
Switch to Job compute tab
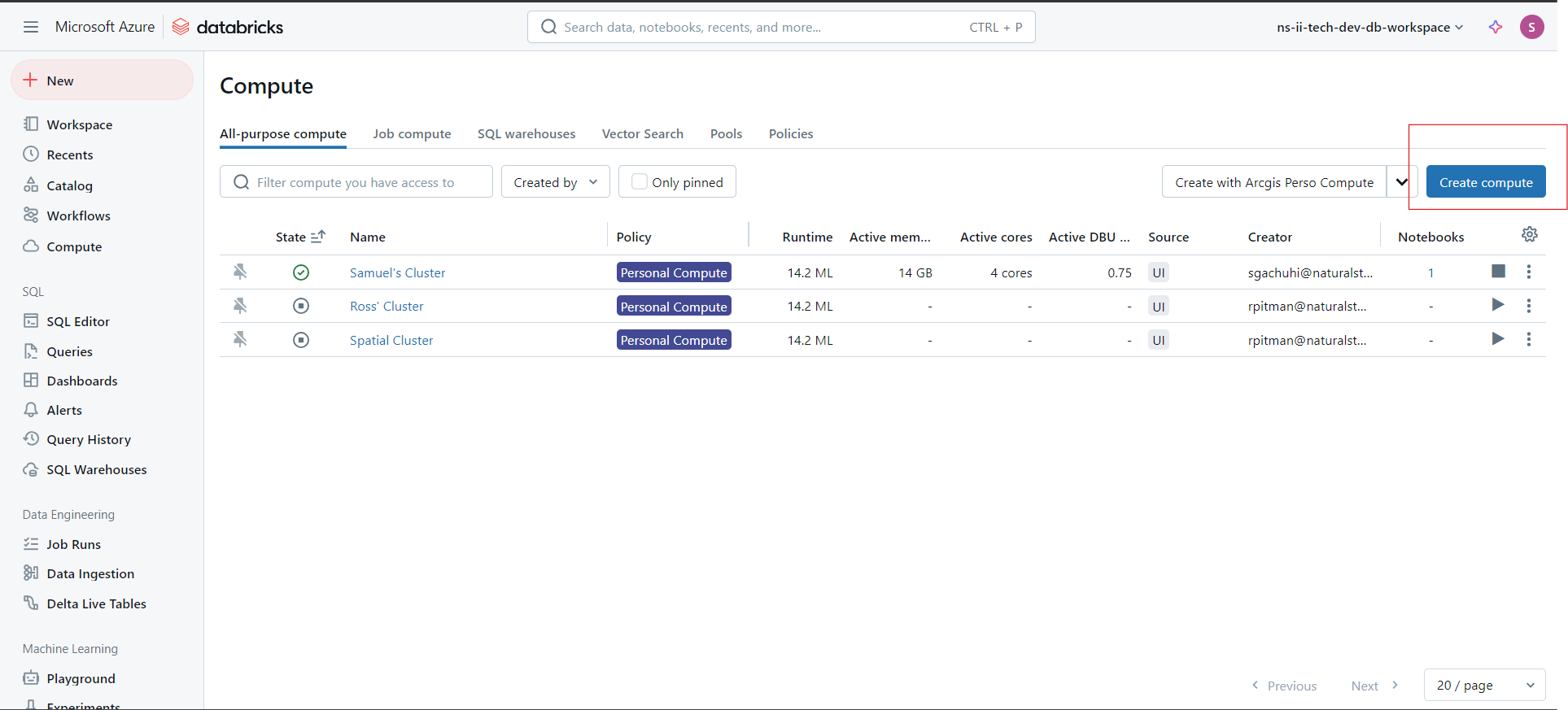412,133
